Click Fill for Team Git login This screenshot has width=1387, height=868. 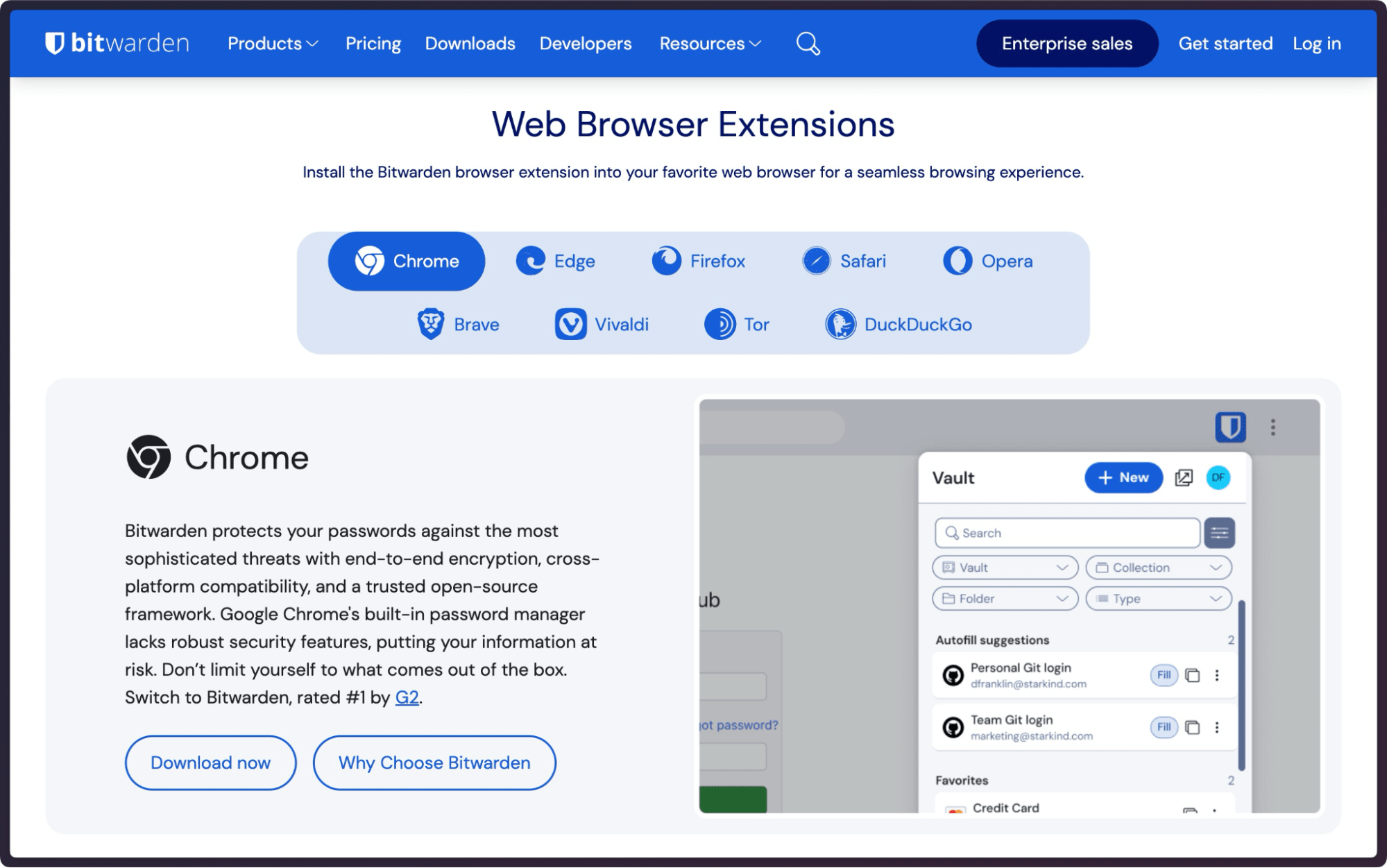(1164, 727)
